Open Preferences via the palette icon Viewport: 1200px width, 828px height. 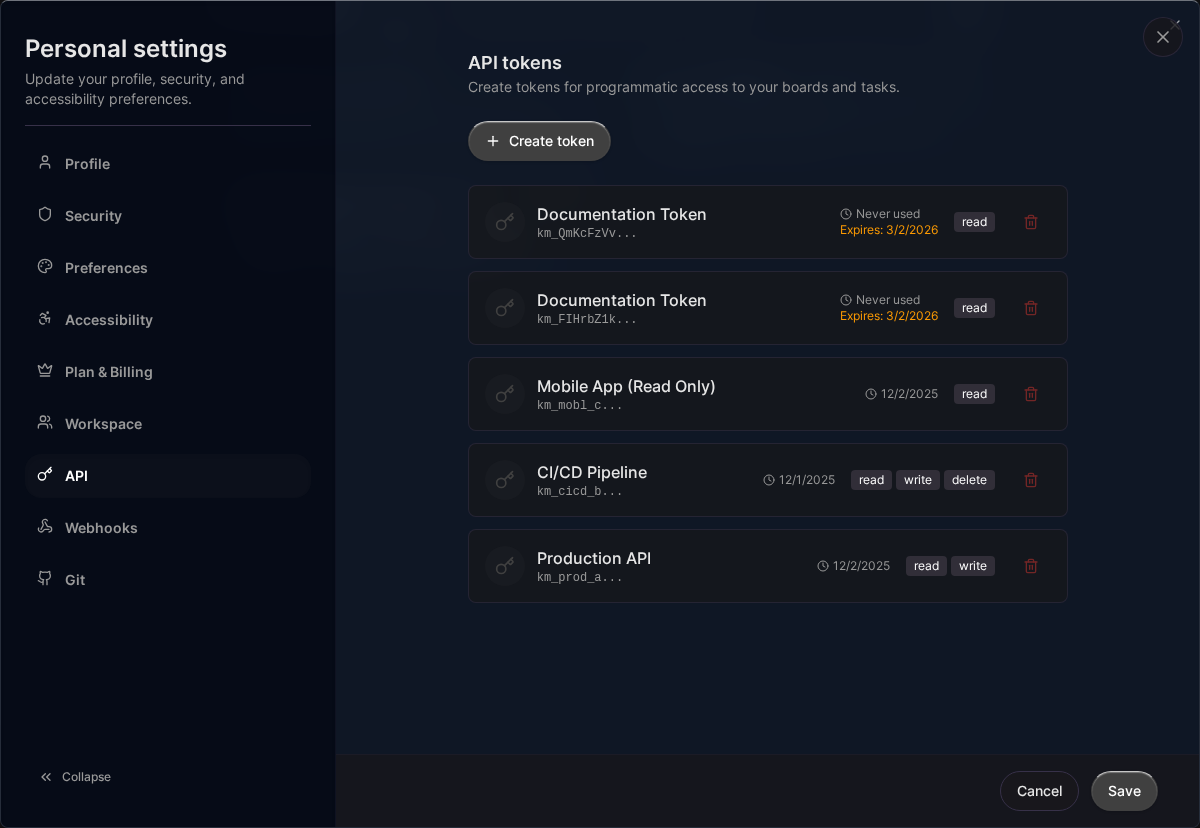44,267
